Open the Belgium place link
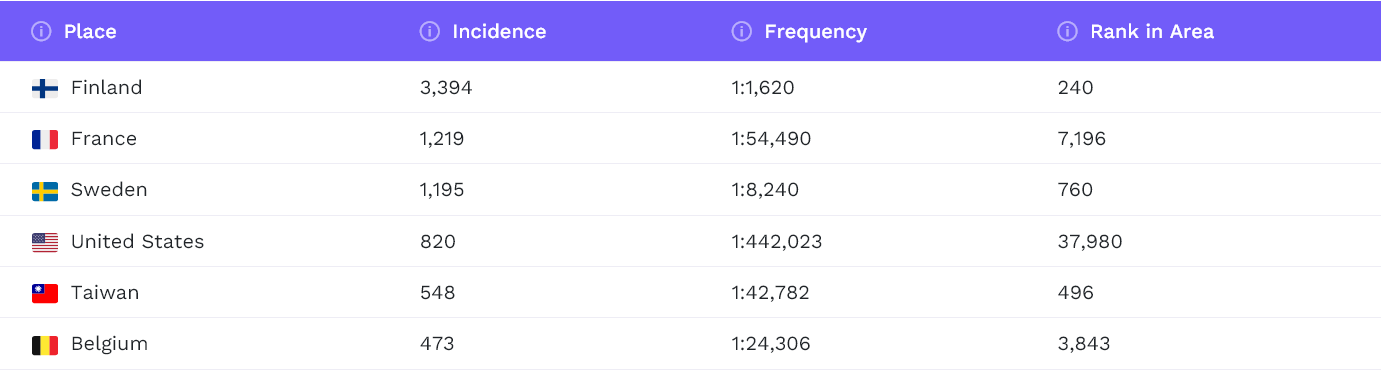This screenshot has width=1381, height=373. point(109,344)
